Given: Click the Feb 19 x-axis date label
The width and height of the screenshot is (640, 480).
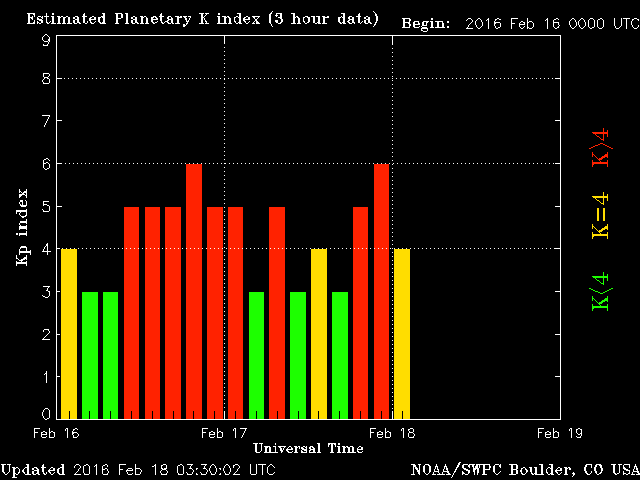Looking at the screenshot, I should click(556, 433).
